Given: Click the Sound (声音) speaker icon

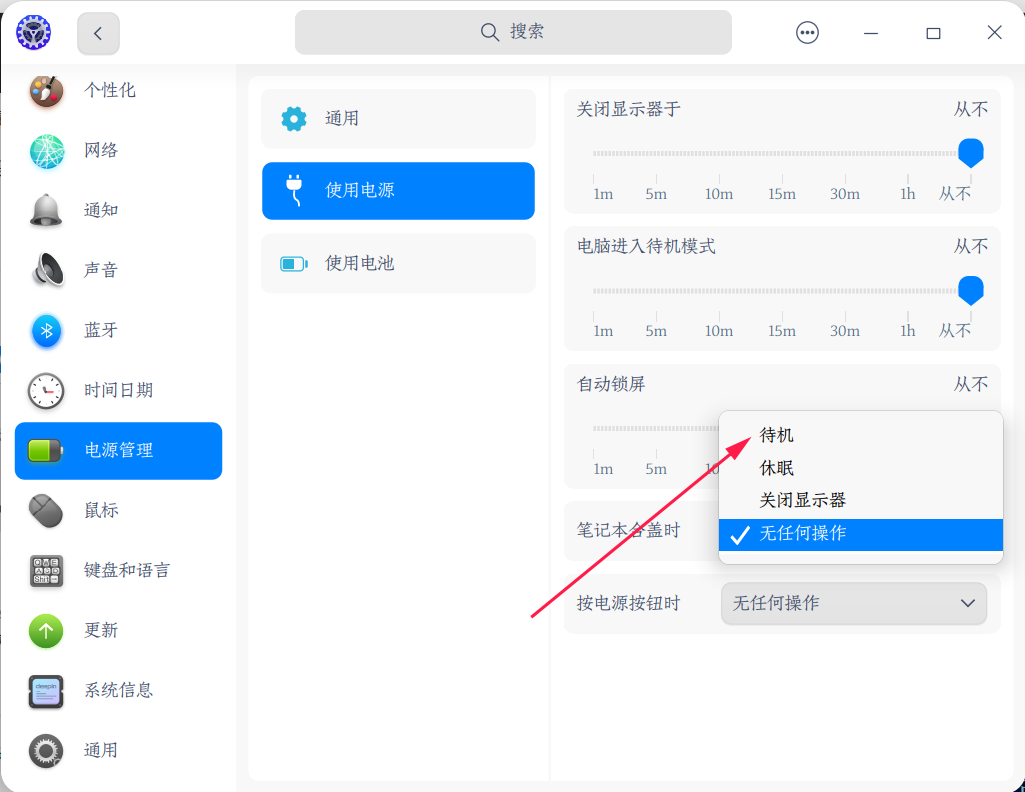Looking at the screenshot, I should (x=47, y=270).
